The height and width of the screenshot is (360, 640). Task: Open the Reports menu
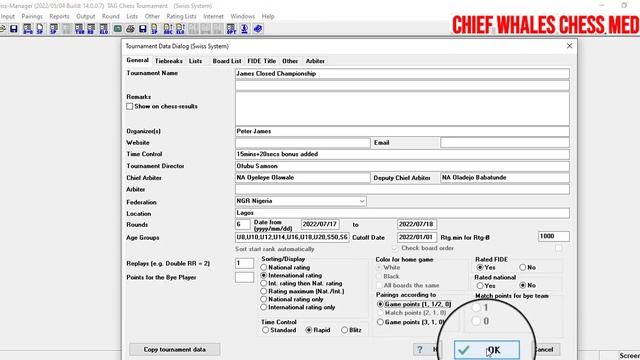point(59,16)
